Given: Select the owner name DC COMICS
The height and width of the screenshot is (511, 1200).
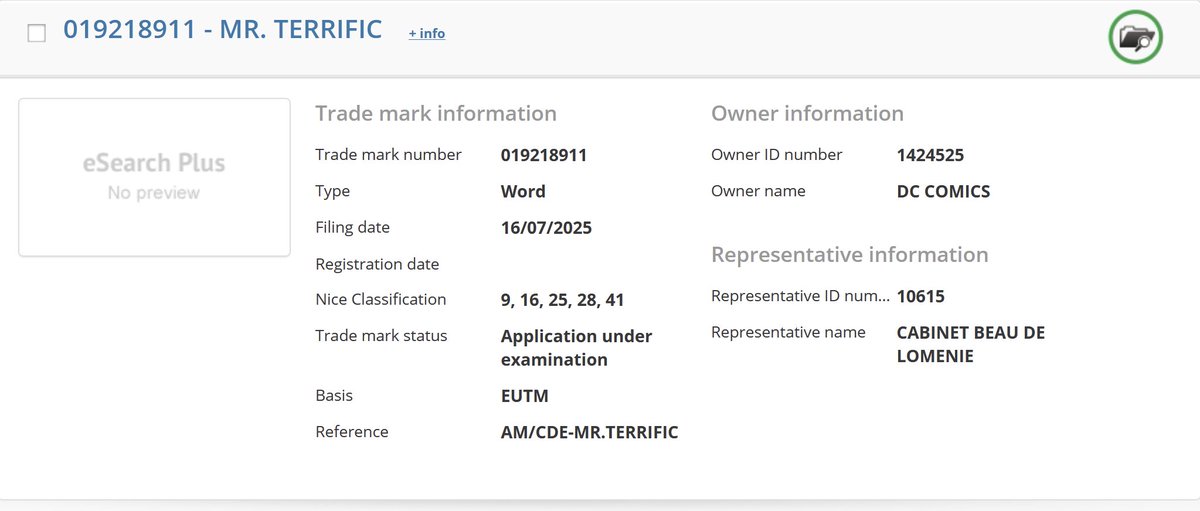Looking at the screenshot, I should click(943, 191).
